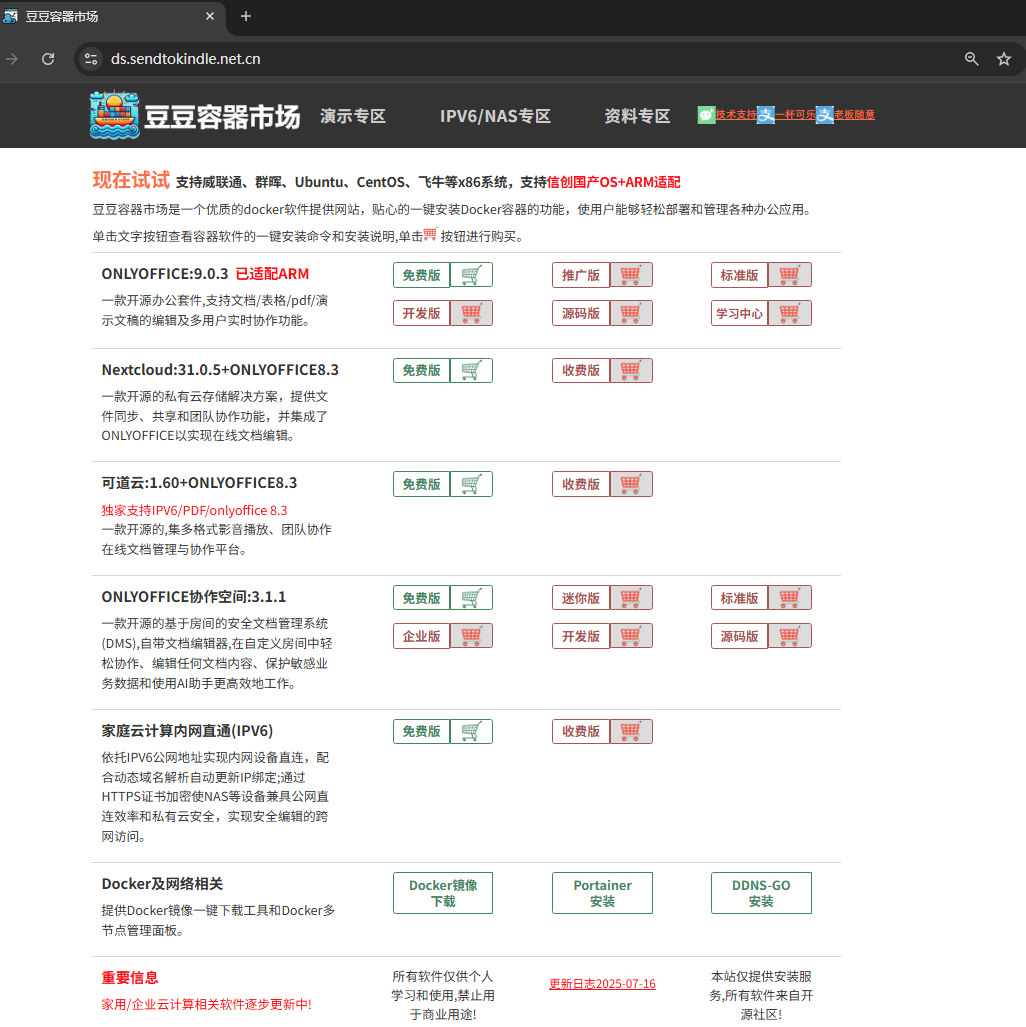Click the 迷你版 text button
The width and height of the screenshot is (1026, 1027).
(x=580, y=598)
